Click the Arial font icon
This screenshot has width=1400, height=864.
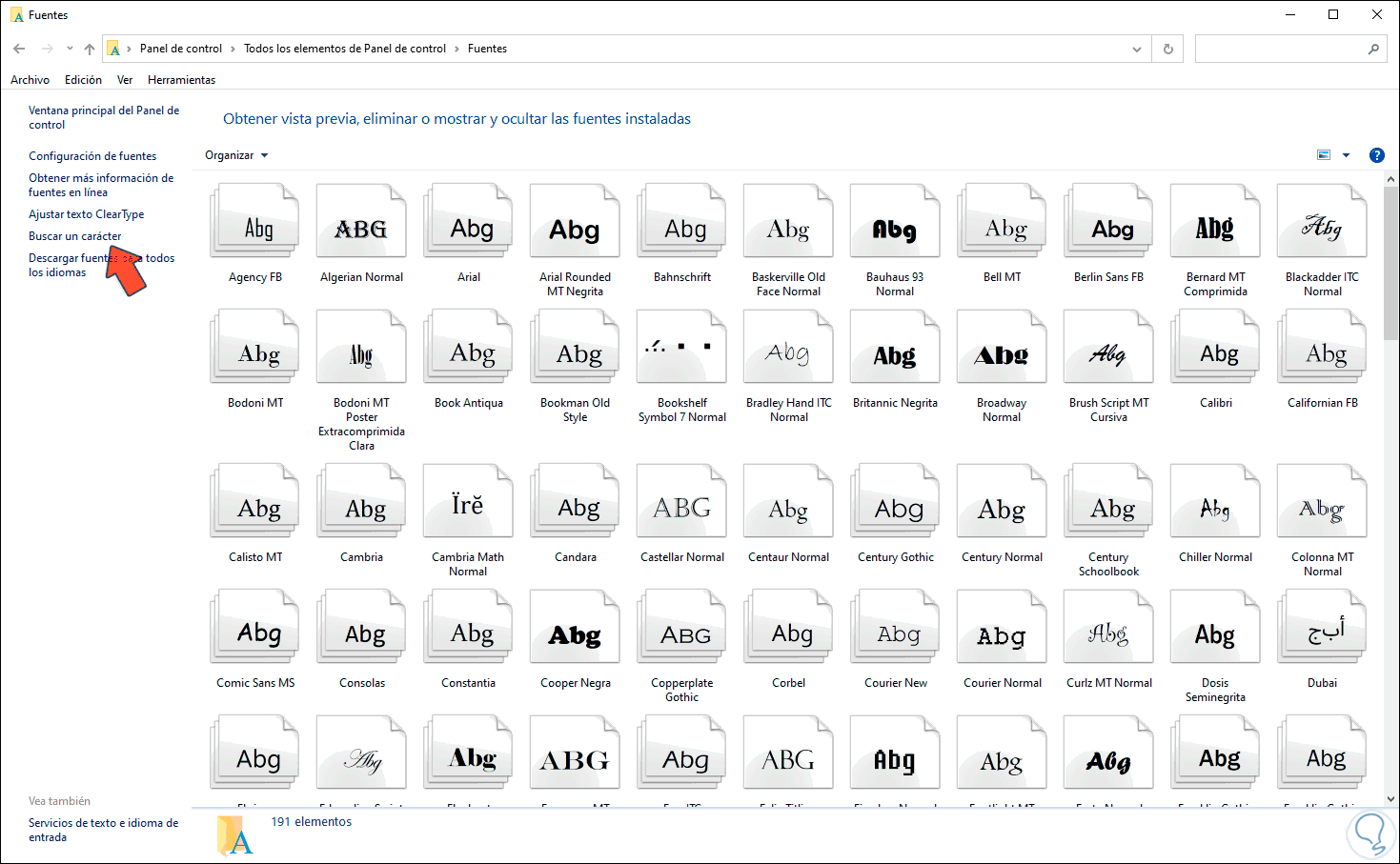(468, 221)
